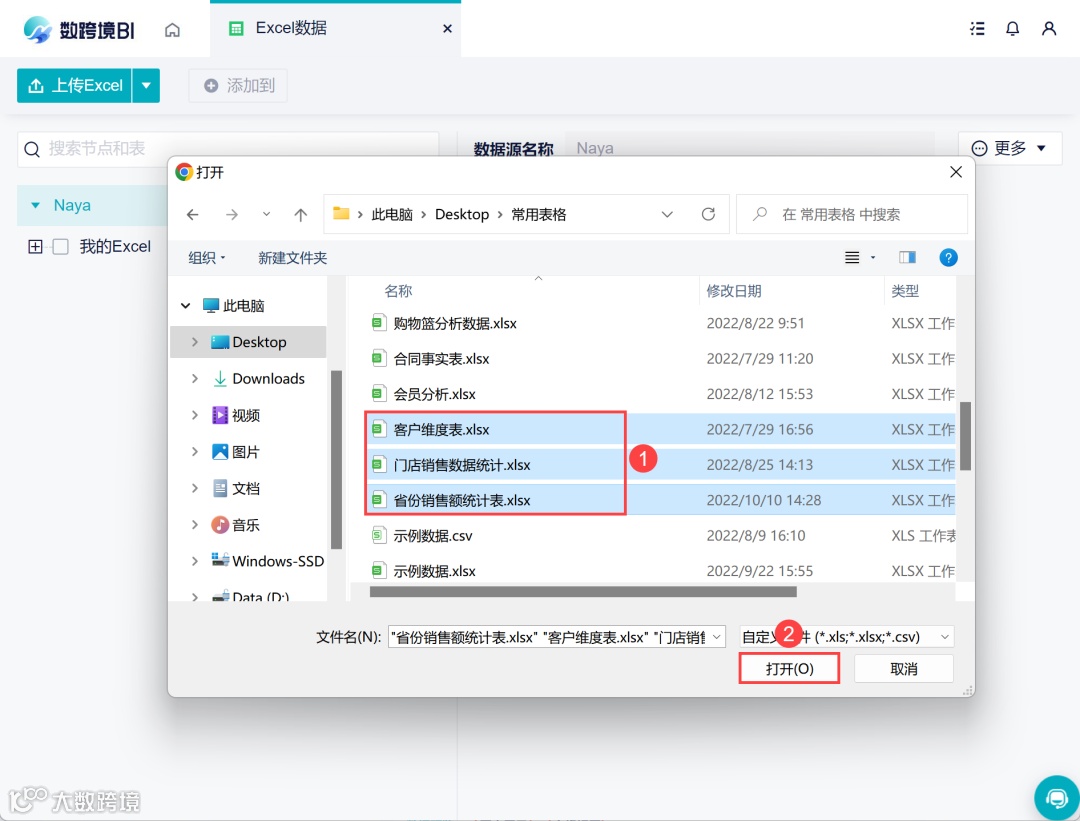
Task: Click the up-one-level arrow in the dialog
Action: pos(301,214)
